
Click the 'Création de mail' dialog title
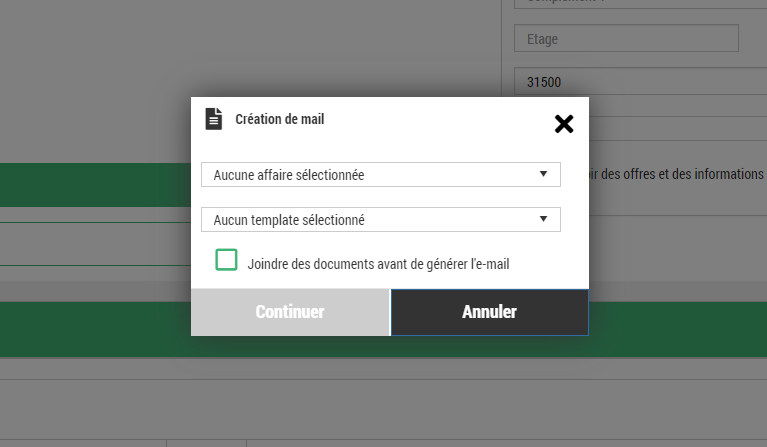(x=279, y=119)
